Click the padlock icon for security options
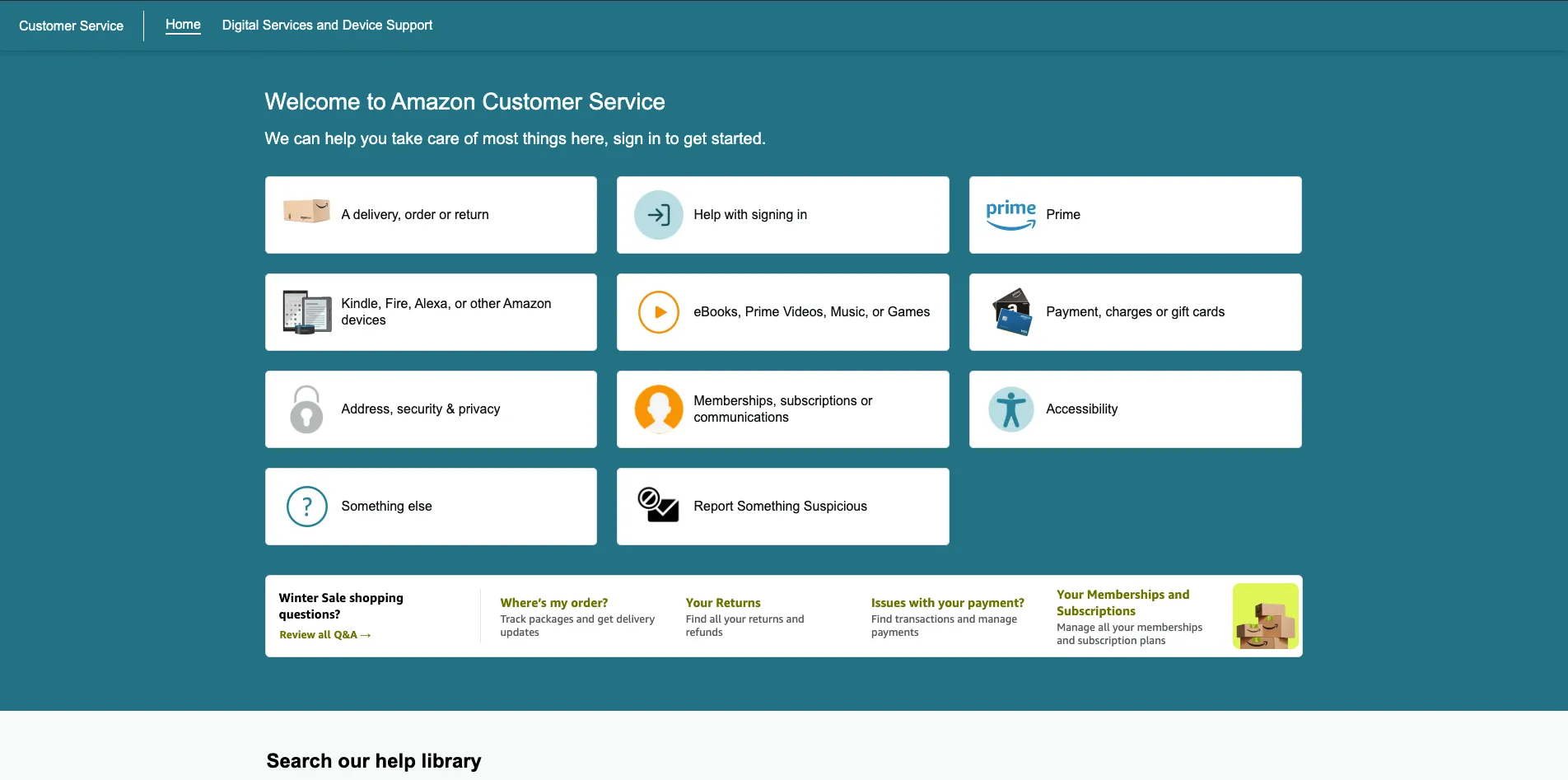This screenshot has height=780, width=1568. tap(306, 409)
